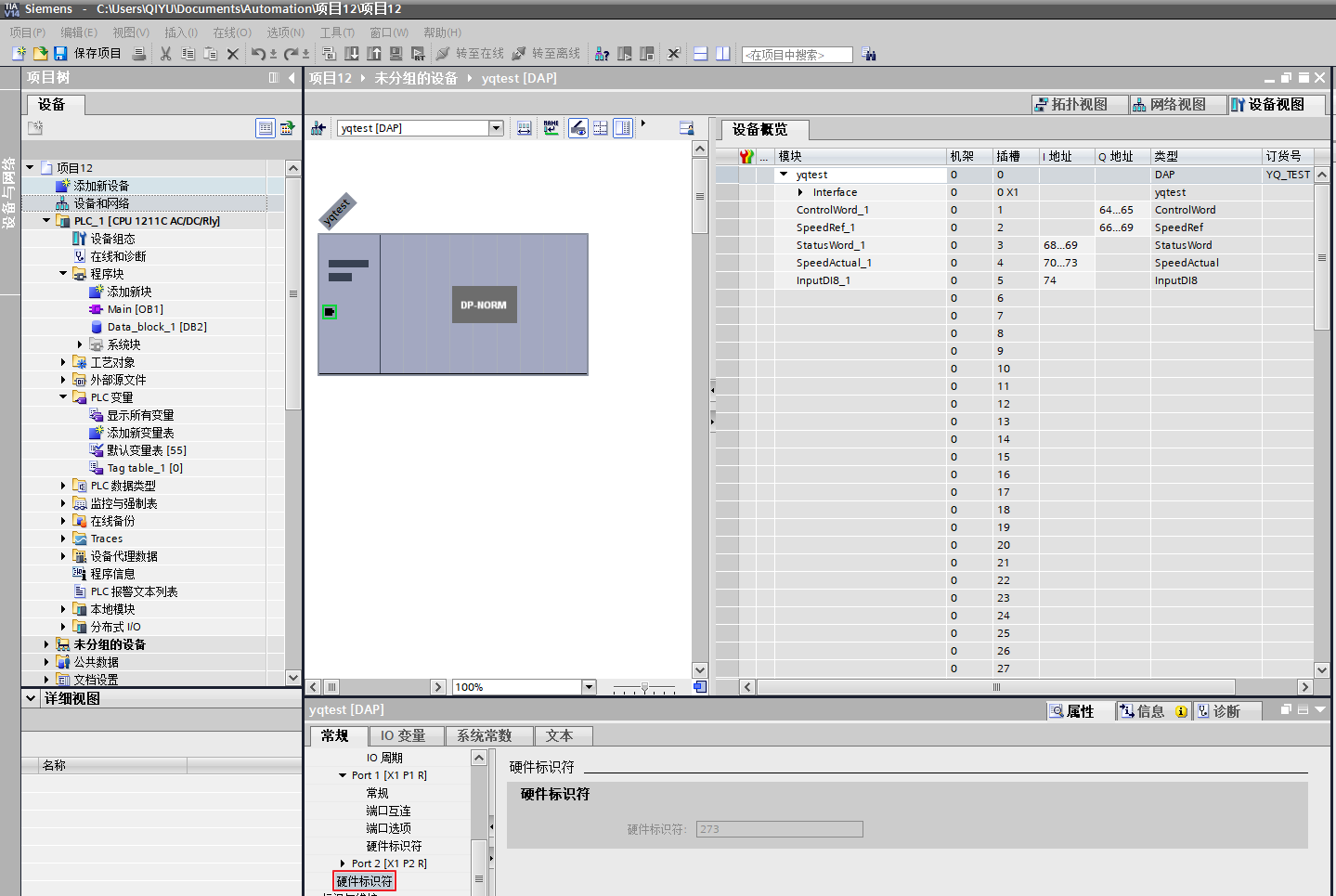Collapse the PLC_1 [CPU 1211C] tree node
1336x896 pixels.
47,221
